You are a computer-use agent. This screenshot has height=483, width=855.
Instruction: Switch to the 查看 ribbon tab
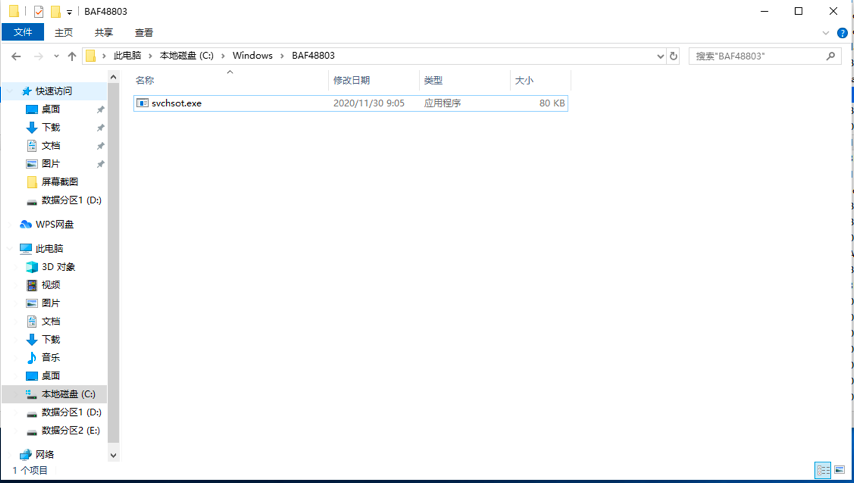[x=144, y=33]
